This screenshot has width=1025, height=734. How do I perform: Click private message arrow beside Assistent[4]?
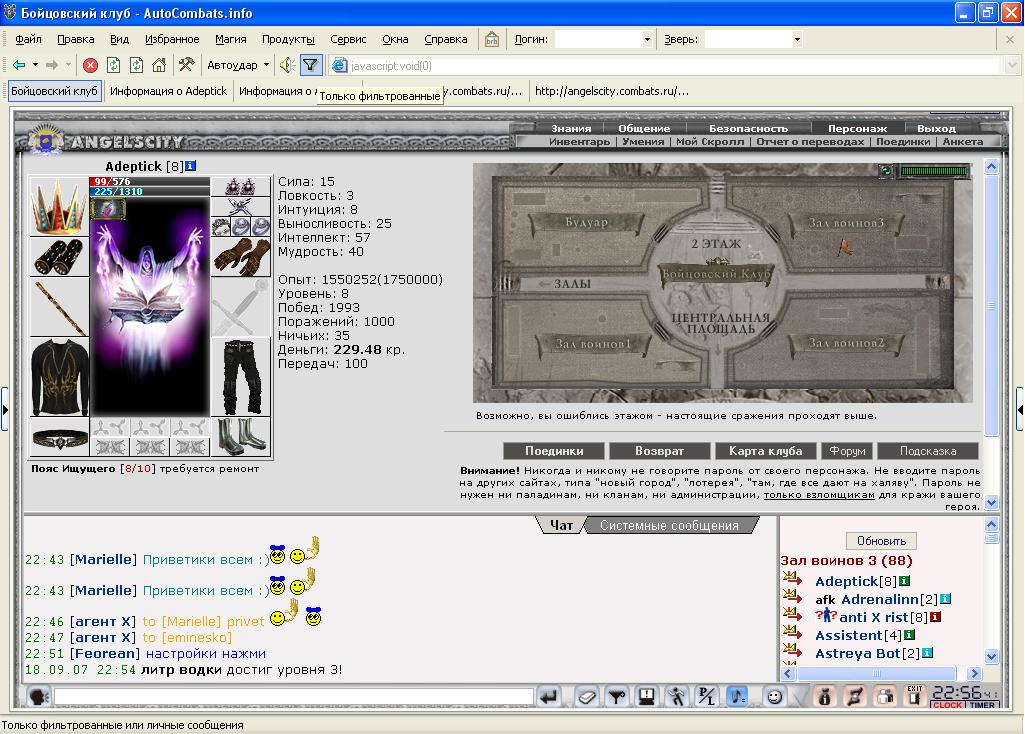pos(792,633)
